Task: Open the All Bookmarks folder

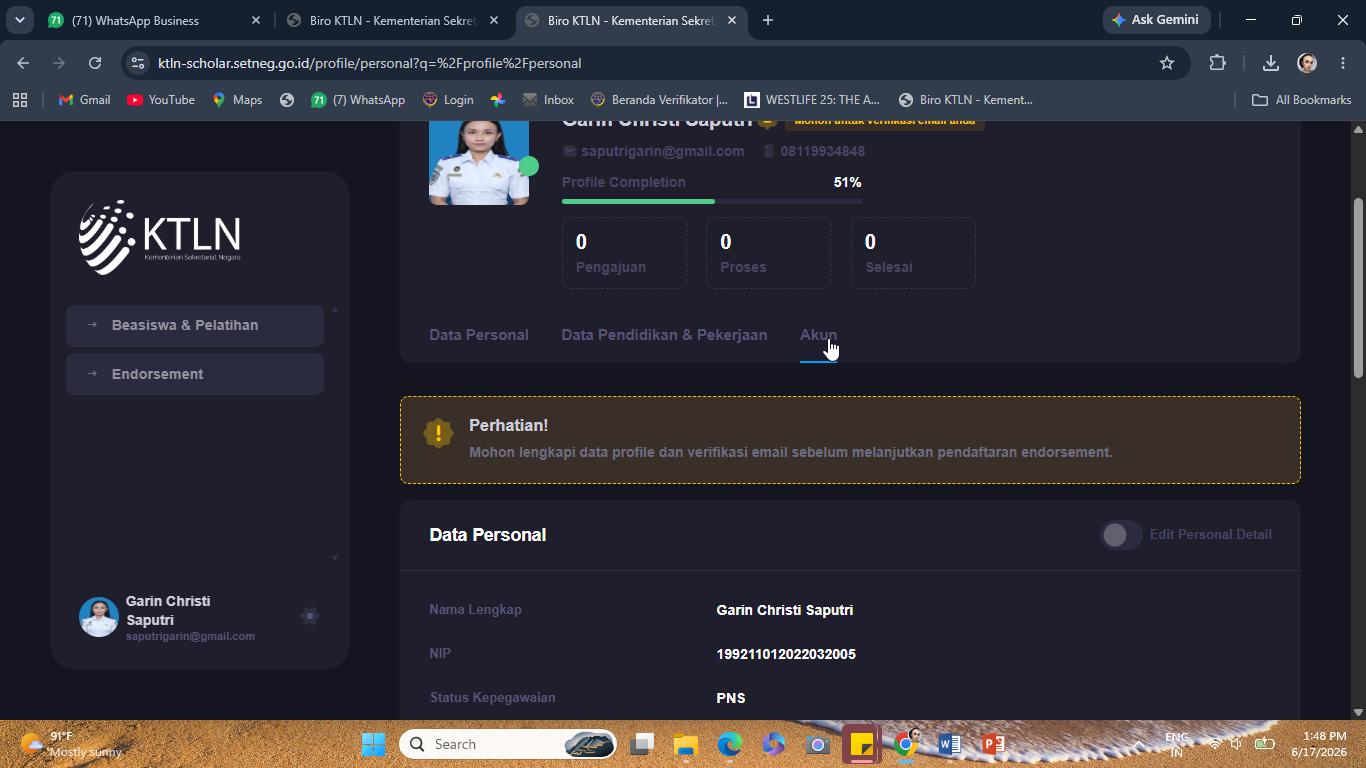Action: point(1301,100)
